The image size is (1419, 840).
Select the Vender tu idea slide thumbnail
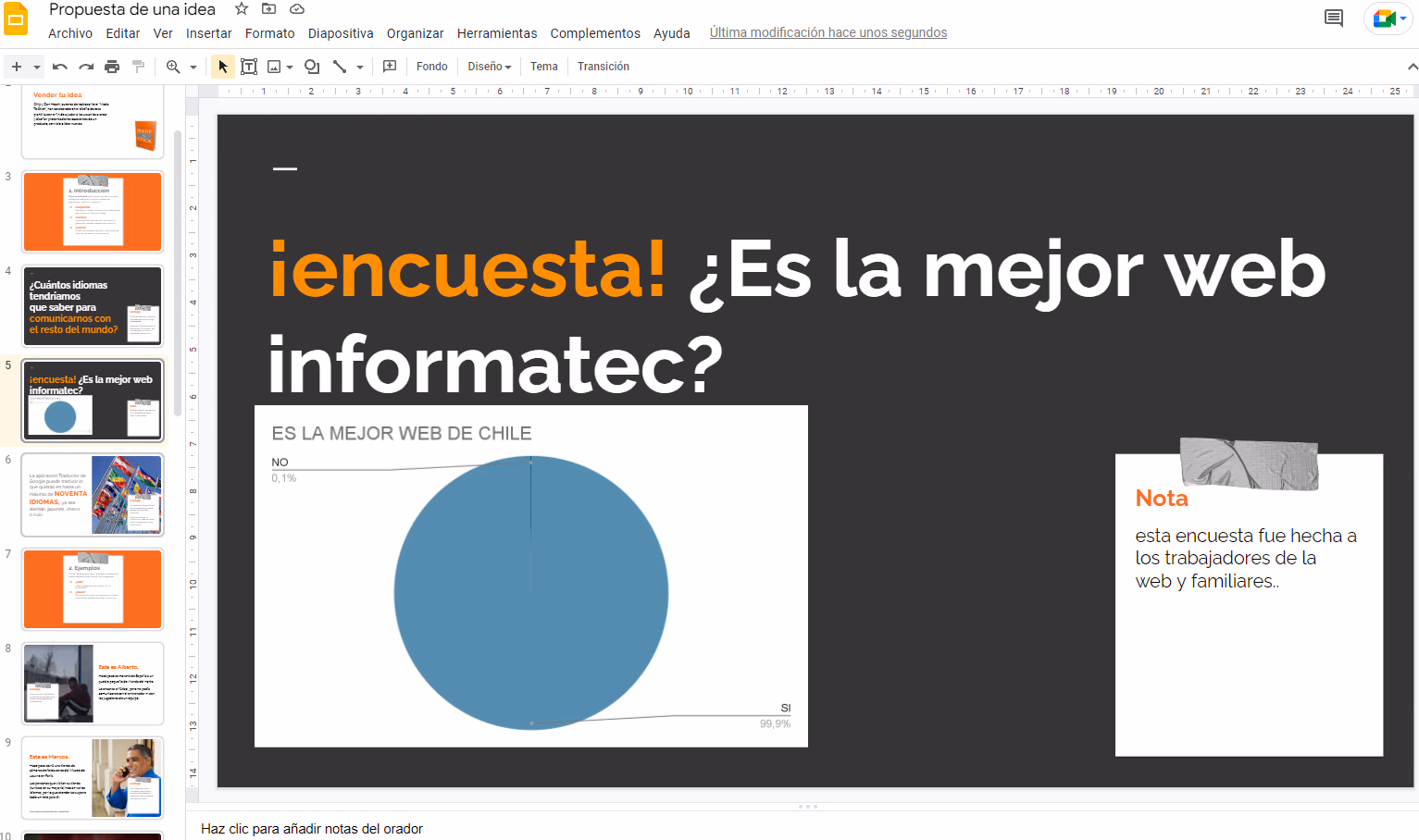(93, 121)
